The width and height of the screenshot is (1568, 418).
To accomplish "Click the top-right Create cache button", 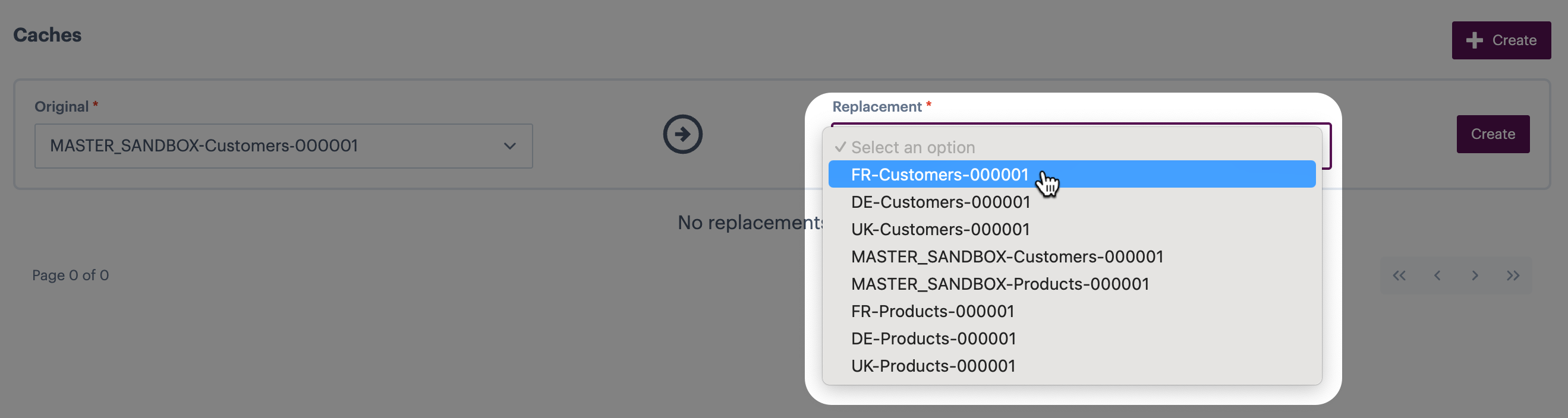I will pos(1501,41).
